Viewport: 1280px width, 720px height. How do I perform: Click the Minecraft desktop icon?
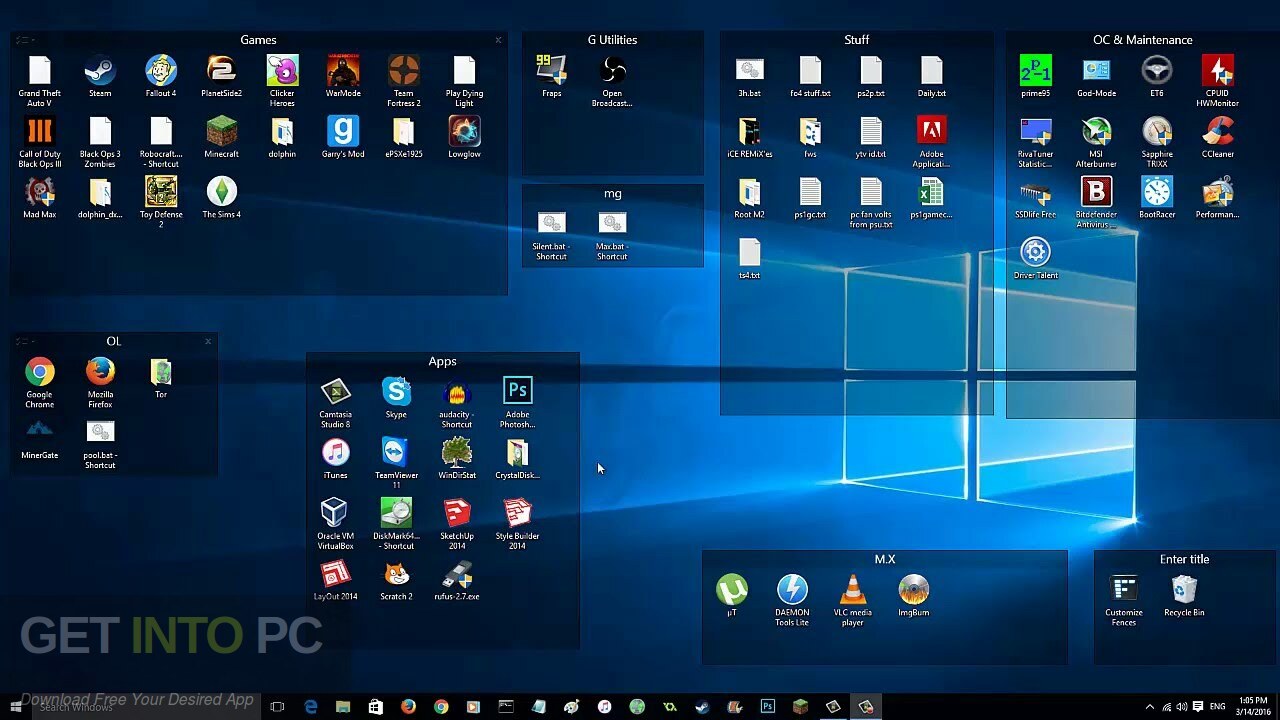(x=221, y=138)
